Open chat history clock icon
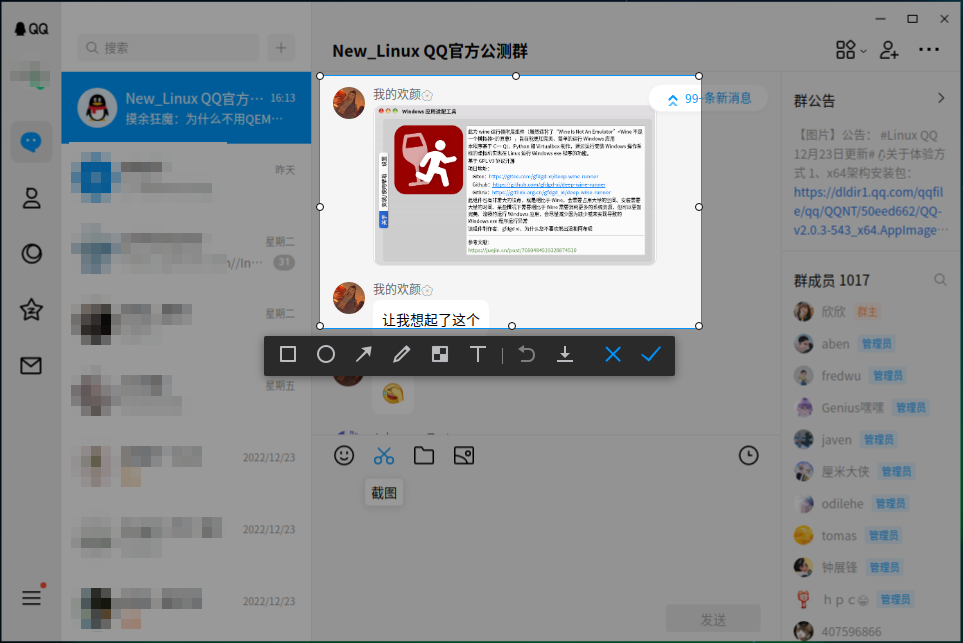This screenshot has width=963, height=643. tap(748, 456)
